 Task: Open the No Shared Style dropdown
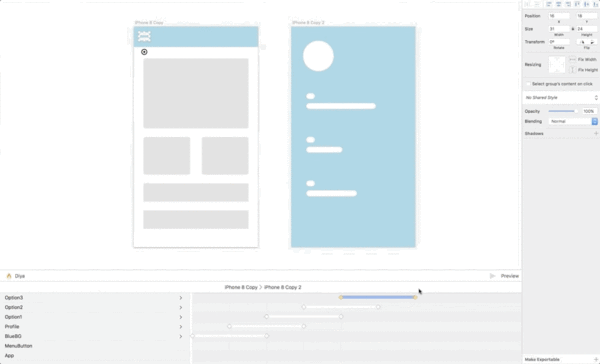point(561,98)
